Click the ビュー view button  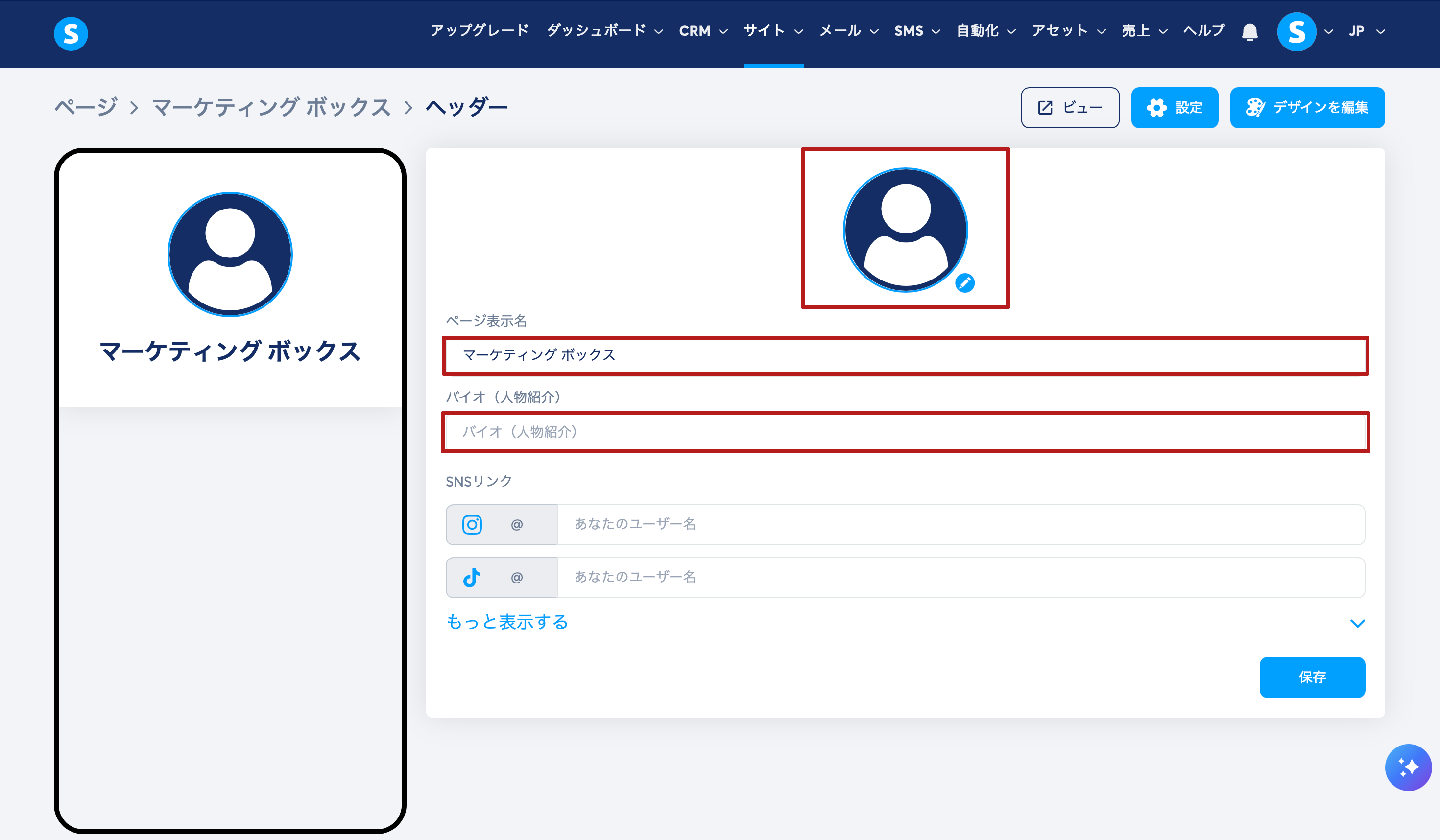pyautogui.click(x=1070, y=107)
